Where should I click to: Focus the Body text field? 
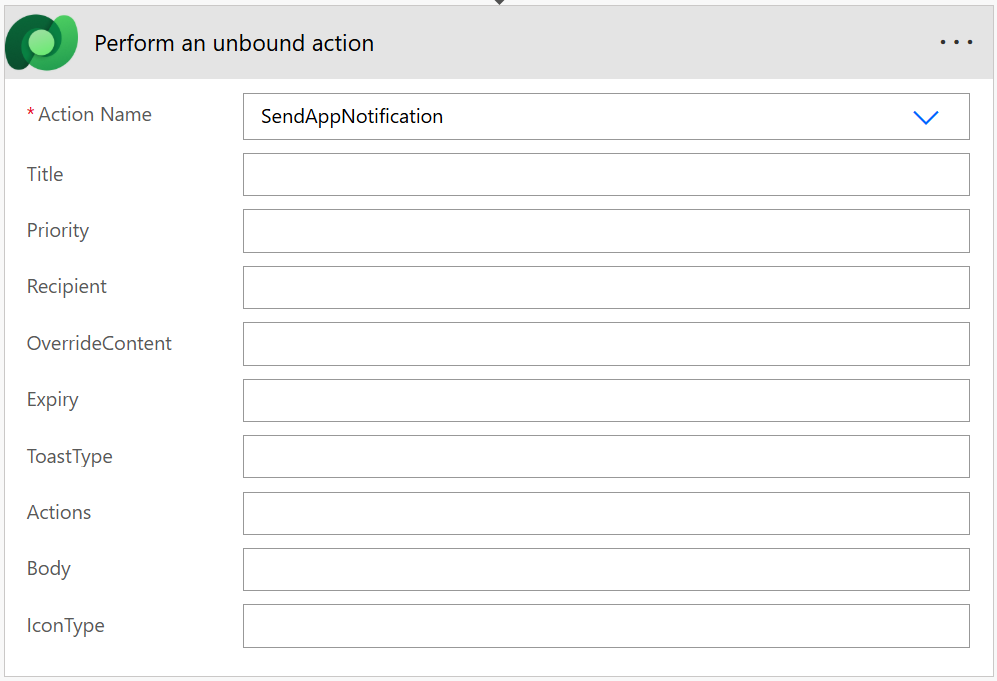[606, 569]
